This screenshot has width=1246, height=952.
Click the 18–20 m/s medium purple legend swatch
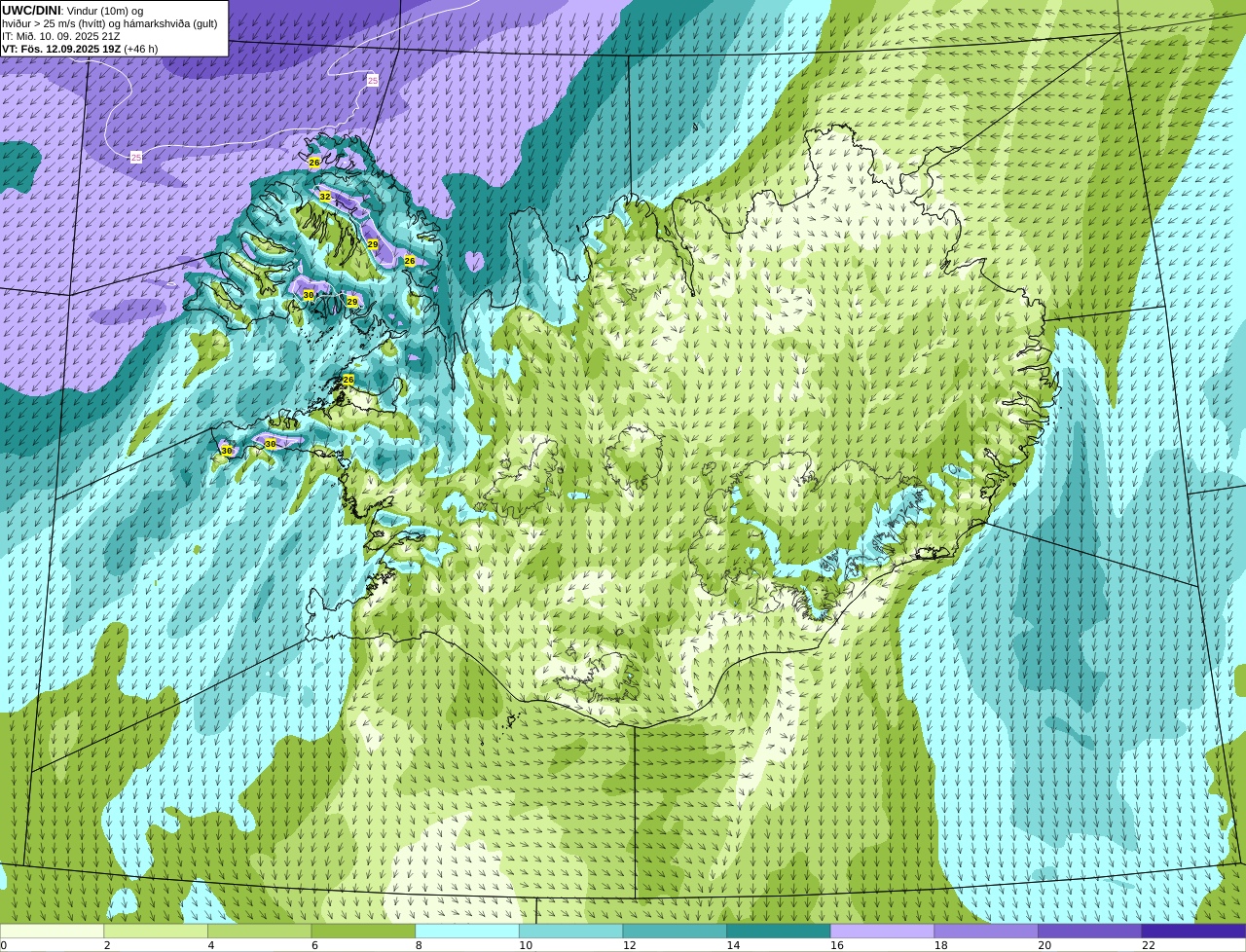[x=986, y=931]
